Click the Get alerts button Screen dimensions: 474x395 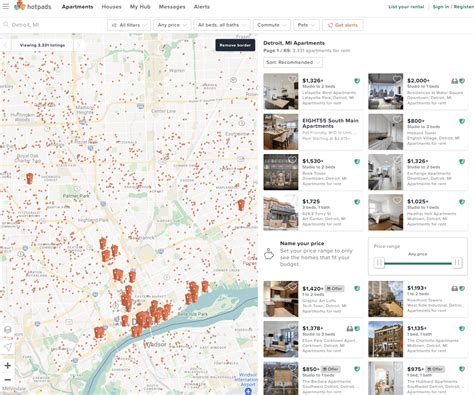pos(343,25)
